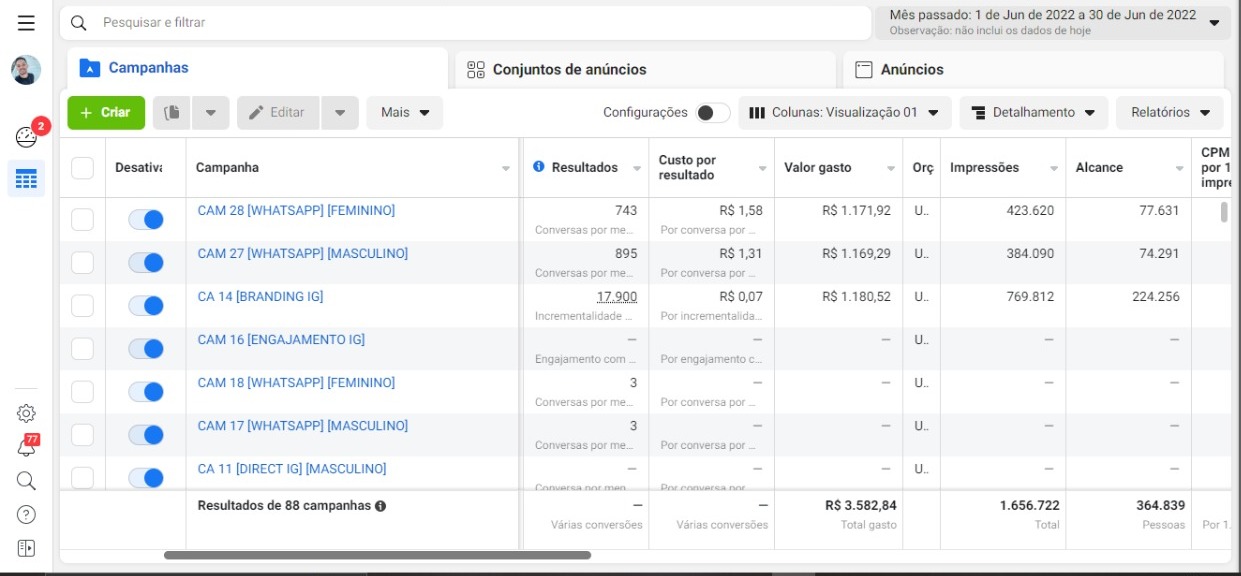Click the duplicate campaign icon button
The image size is (1241, 576).
click(x=172, y=113)
